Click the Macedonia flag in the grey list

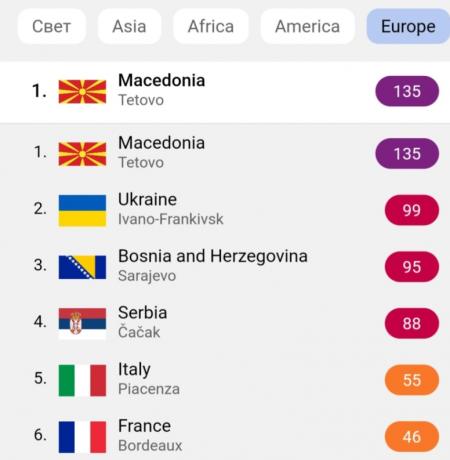tap(82, 154)
